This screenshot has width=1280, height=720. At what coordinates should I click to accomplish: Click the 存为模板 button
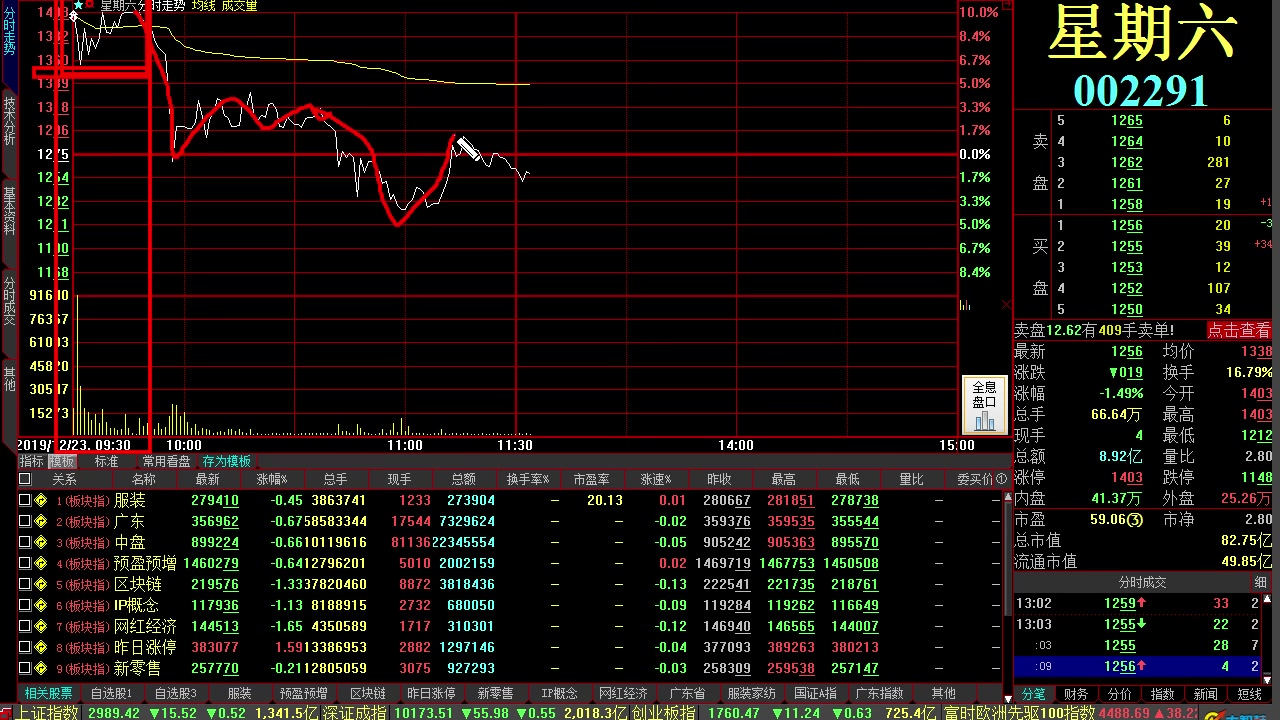click(227, 461)
